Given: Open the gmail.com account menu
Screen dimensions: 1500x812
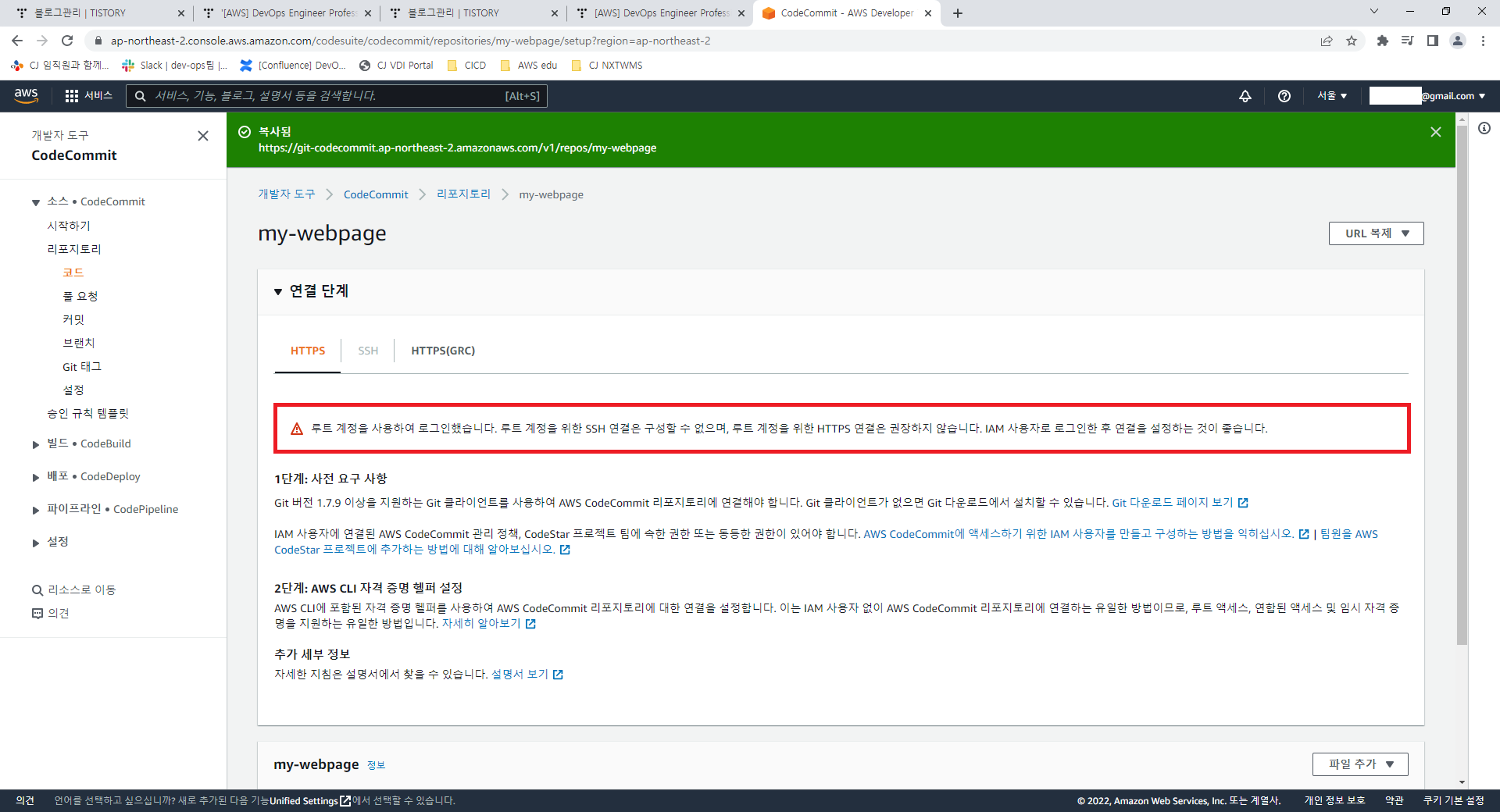Looking at the screenshot, I should 1427,96.
